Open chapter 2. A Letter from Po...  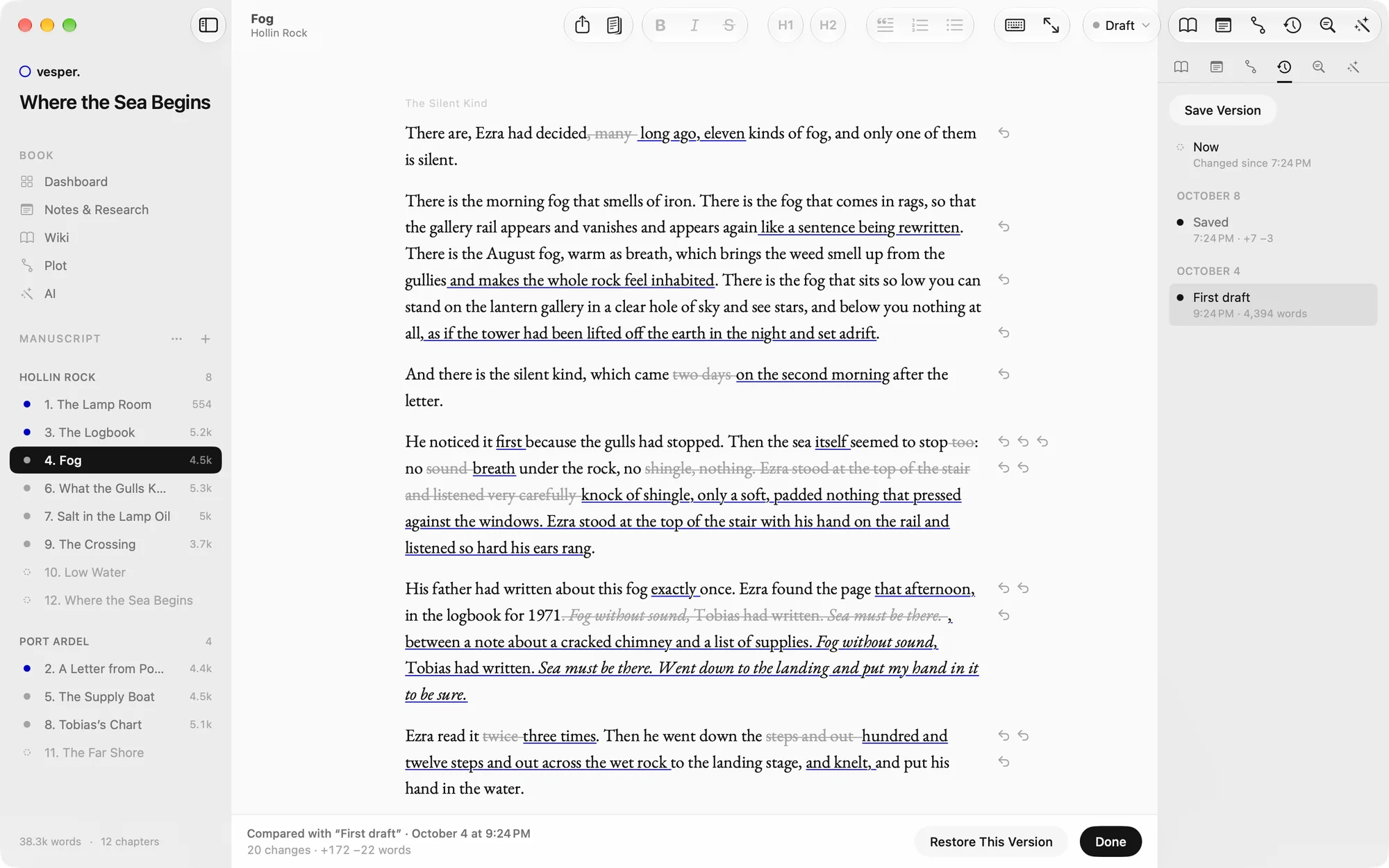tap(115, 669)
